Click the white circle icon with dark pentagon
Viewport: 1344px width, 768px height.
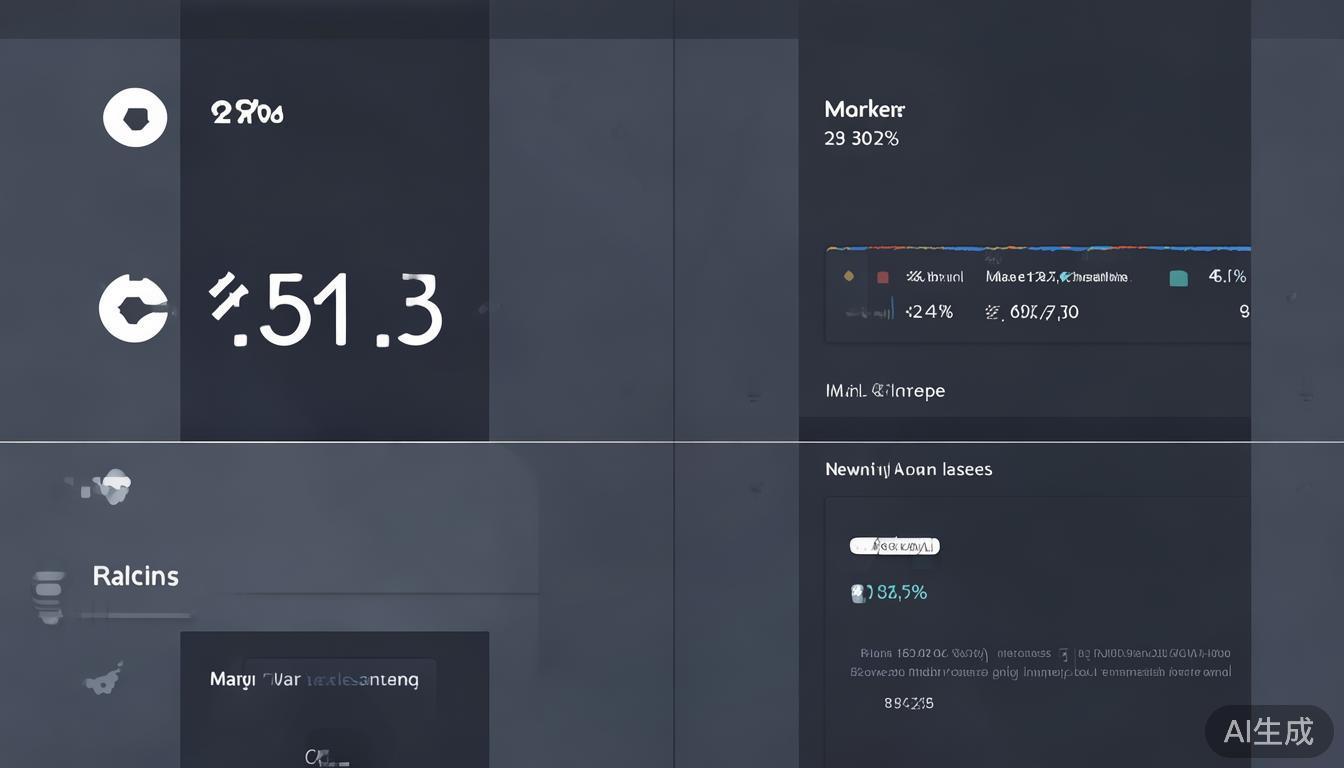coord(135,117)
